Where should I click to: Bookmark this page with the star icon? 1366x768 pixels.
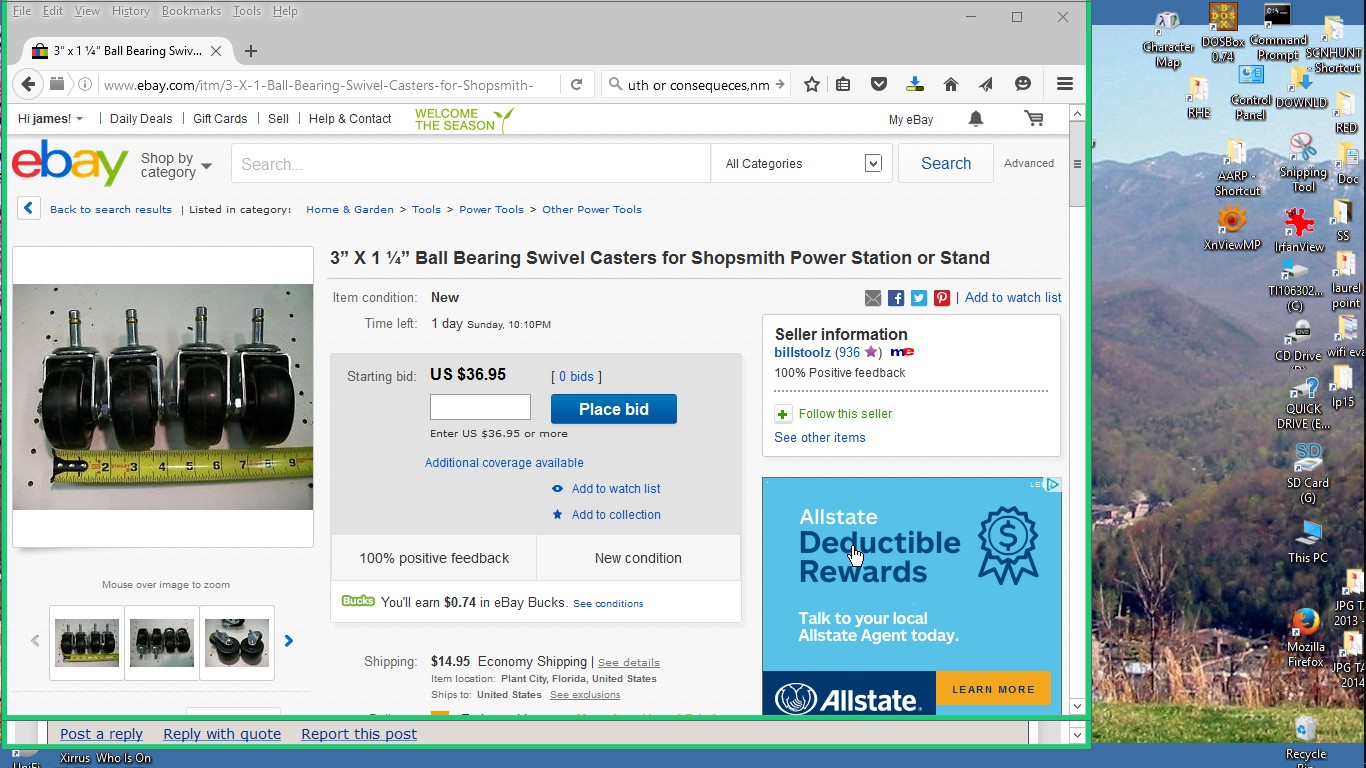coord(812,85)
